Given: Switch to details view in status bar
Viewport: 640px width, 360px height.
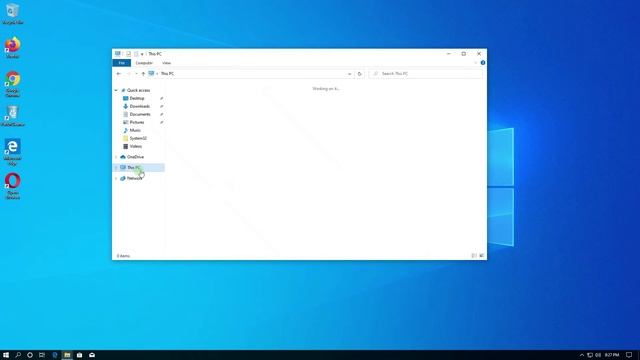Looking at the screenshot, I should click(x=474, y=256).
